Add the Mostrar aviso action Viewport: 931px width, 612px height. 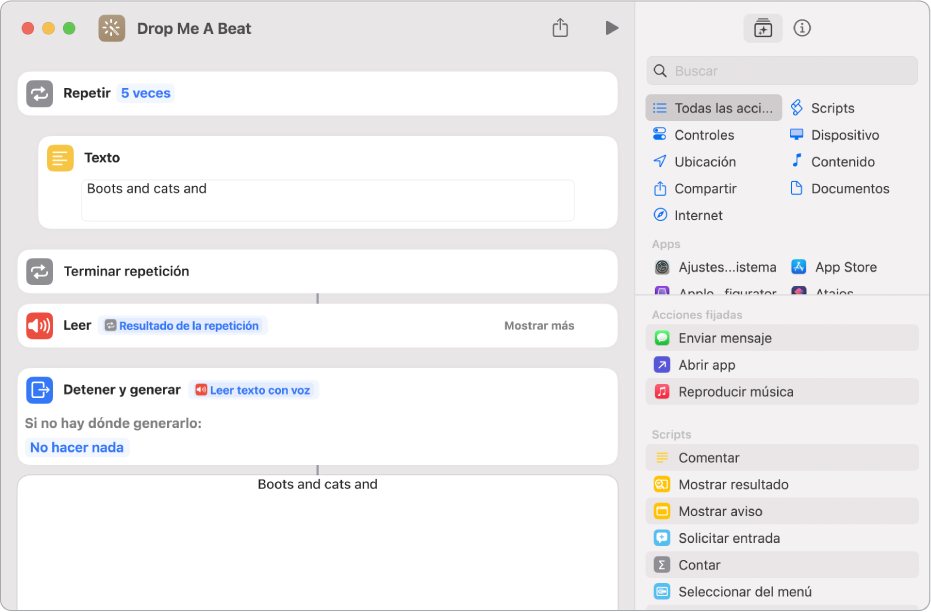click(x=782, y=511)
